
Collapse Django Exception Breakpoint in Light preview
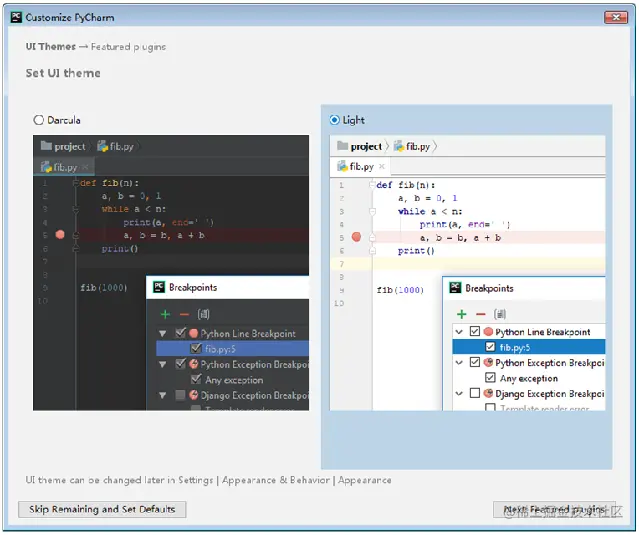459,394
